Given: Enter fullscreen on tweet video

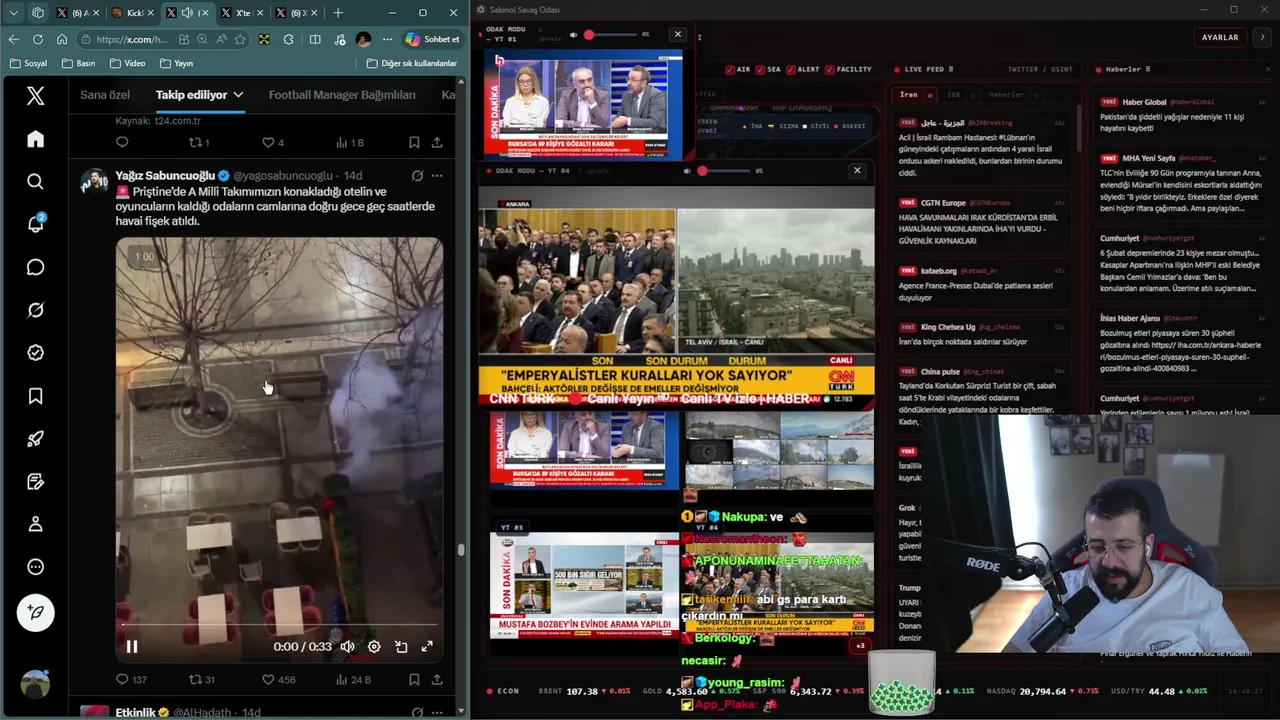Looking at the screenshot, I should click(x=427, y=647).
